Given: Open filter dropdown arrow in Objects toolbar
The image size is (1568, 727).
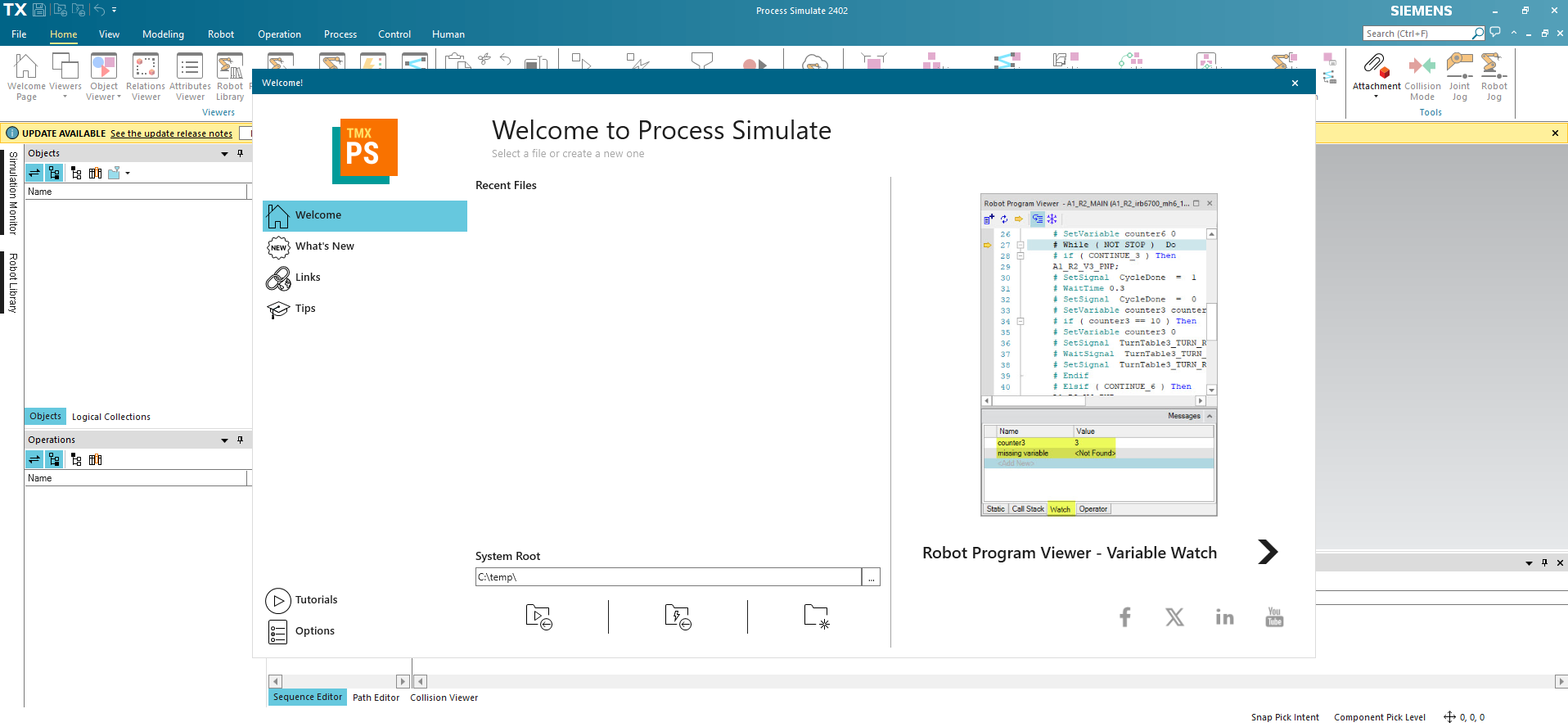Looking at the screenshot, I should click(128, 173).
